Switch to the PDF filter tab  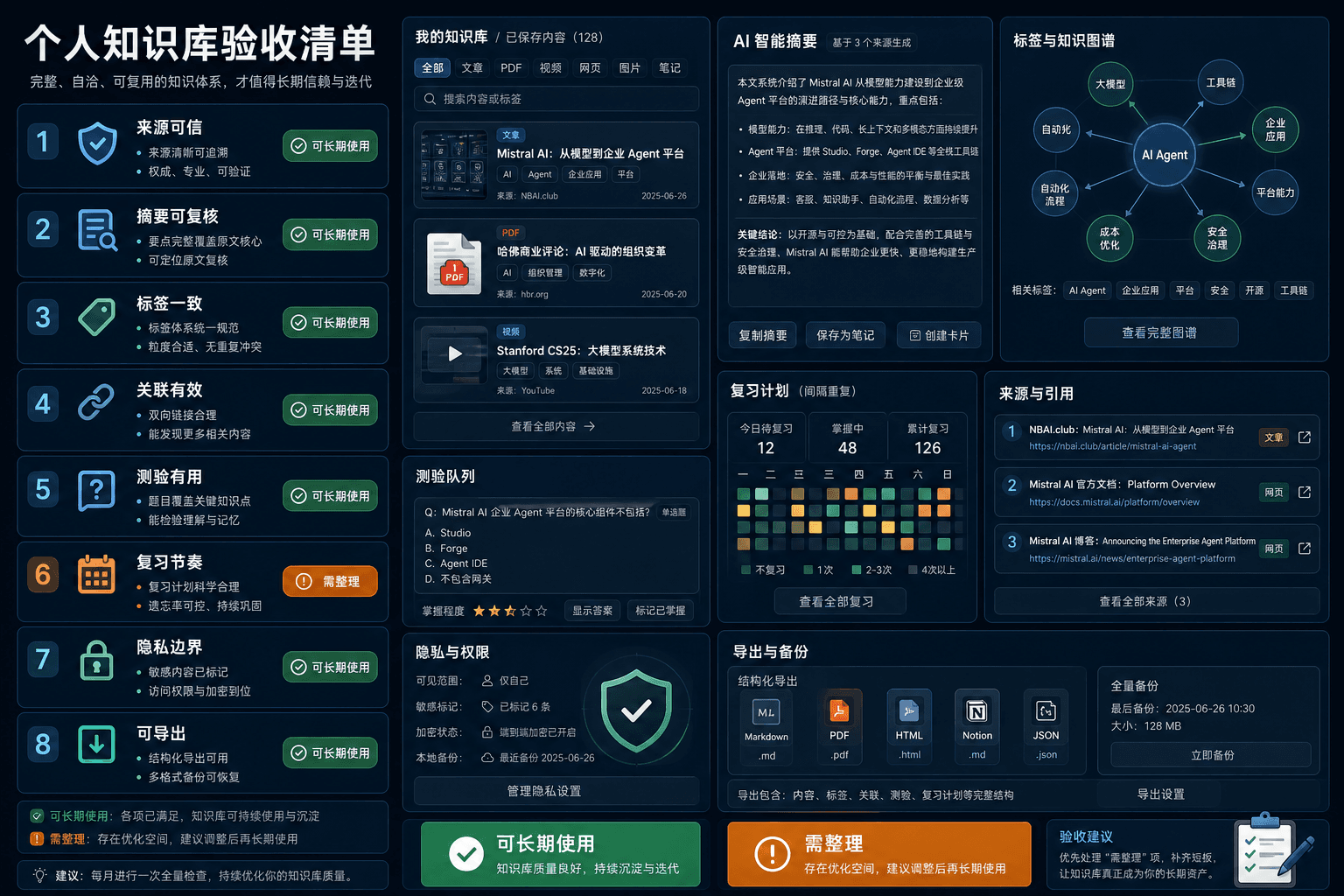pos(511,67)
